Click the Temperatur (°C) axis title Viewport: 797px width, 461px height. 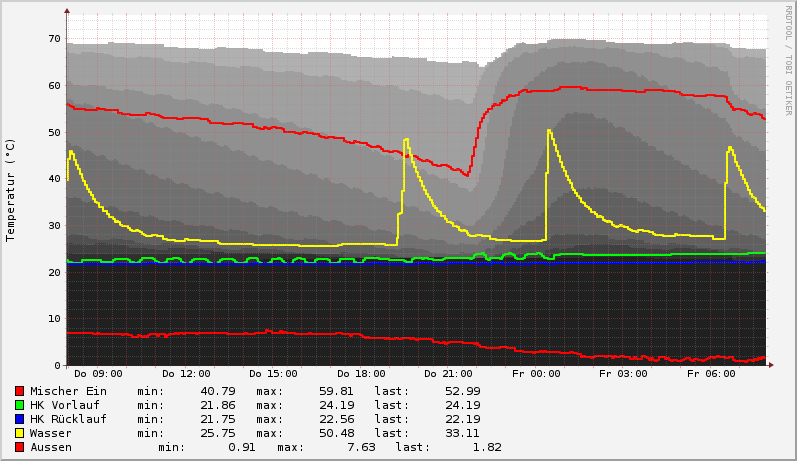[x=11, y=189]
